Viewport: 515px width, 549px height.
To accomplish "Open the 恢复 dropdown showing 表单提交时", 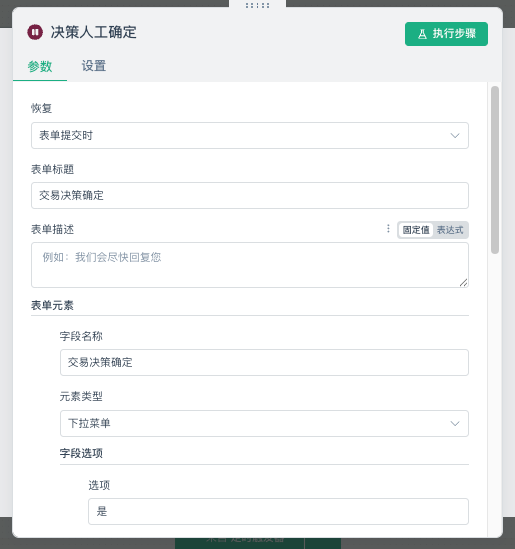I will pyautogui.click(x=250, y=135).
